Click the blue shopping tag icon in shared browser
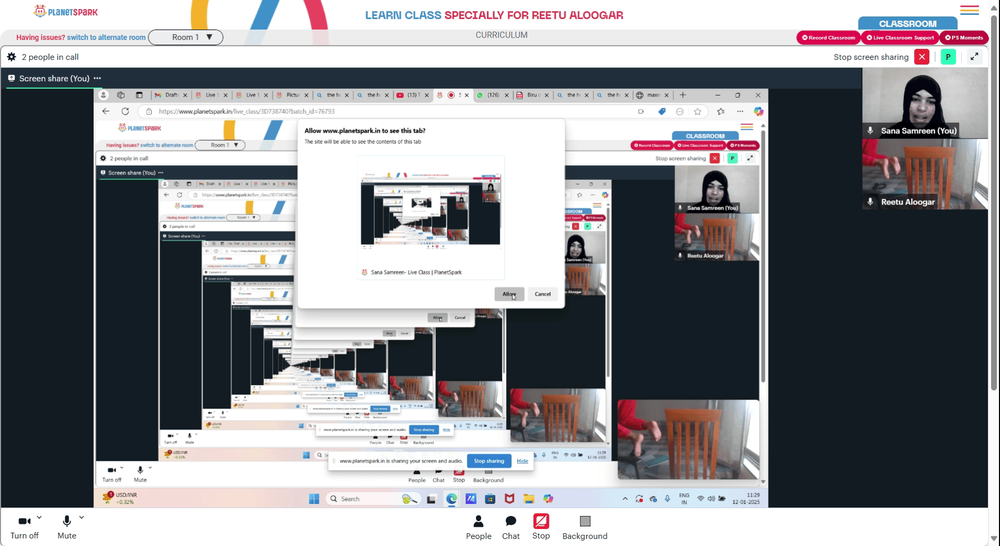This screenshot has height=546, width=1000. 662,111
